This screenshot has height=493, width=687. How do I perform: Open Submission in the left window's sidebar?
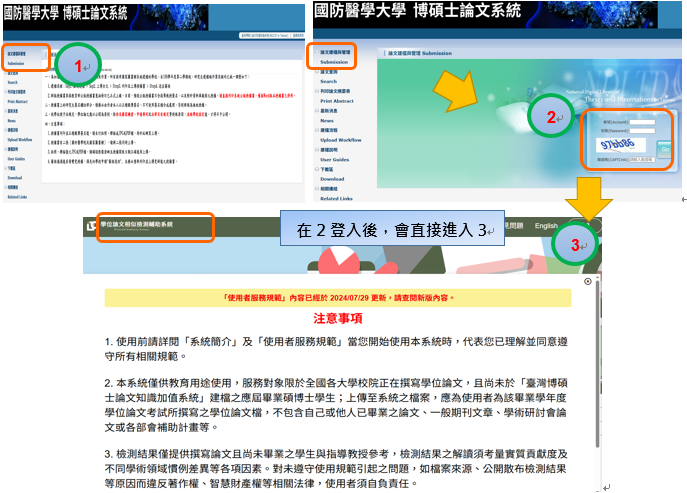click(16, 64)
